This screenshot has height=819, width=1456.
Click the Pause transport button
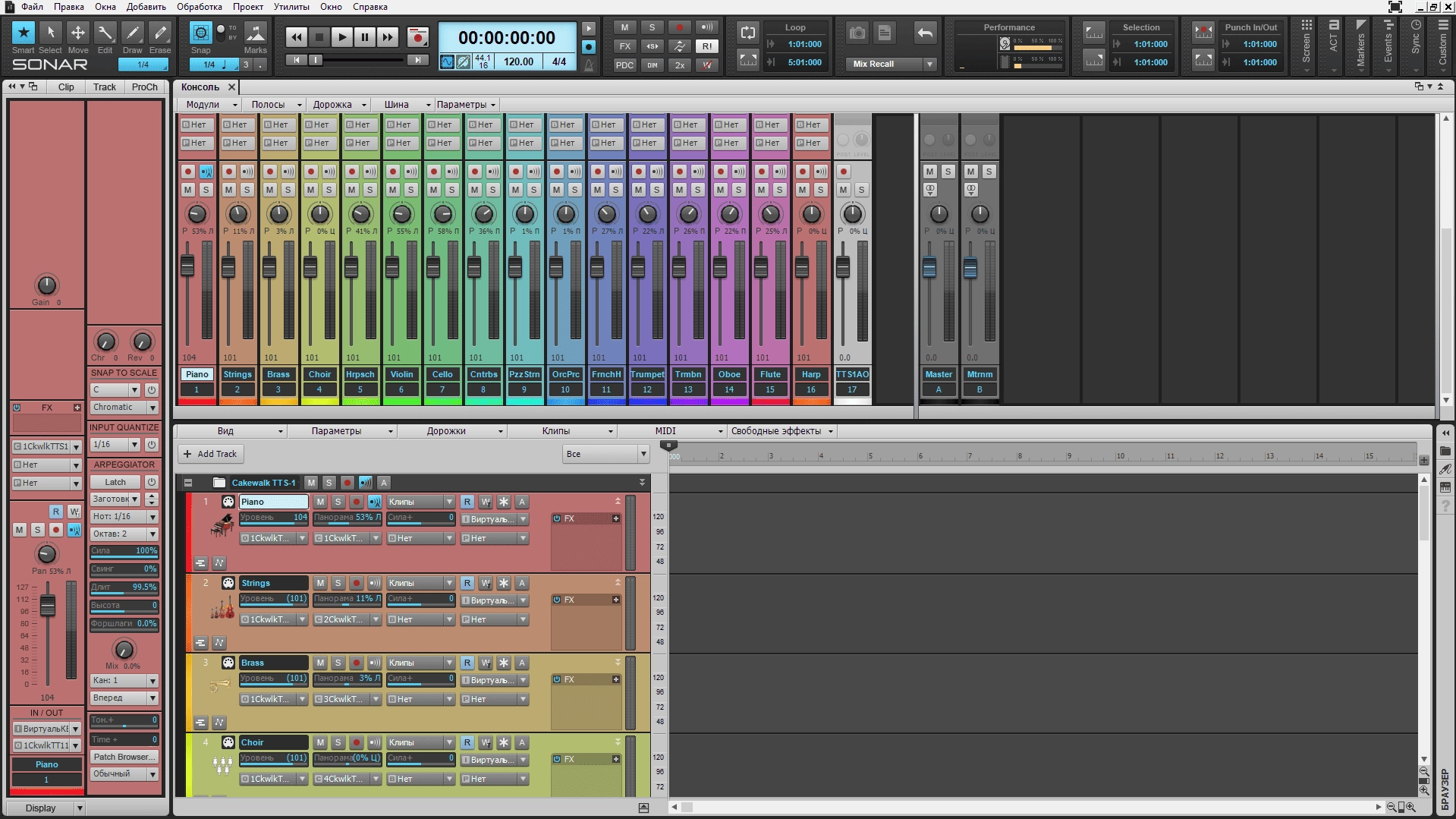click(x=365, y=36)
